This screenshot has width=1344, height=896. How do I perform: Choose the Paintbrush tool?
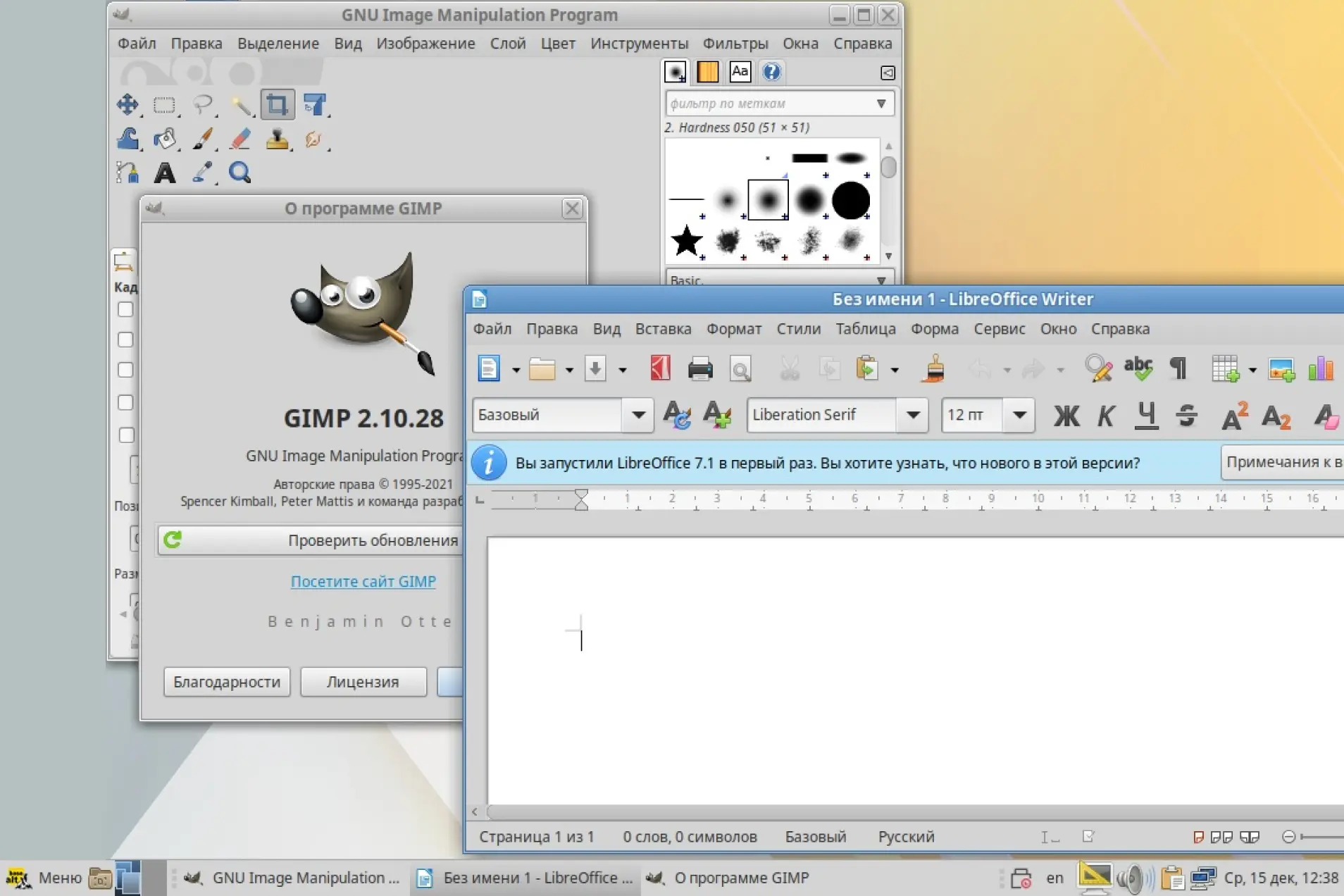203,139
